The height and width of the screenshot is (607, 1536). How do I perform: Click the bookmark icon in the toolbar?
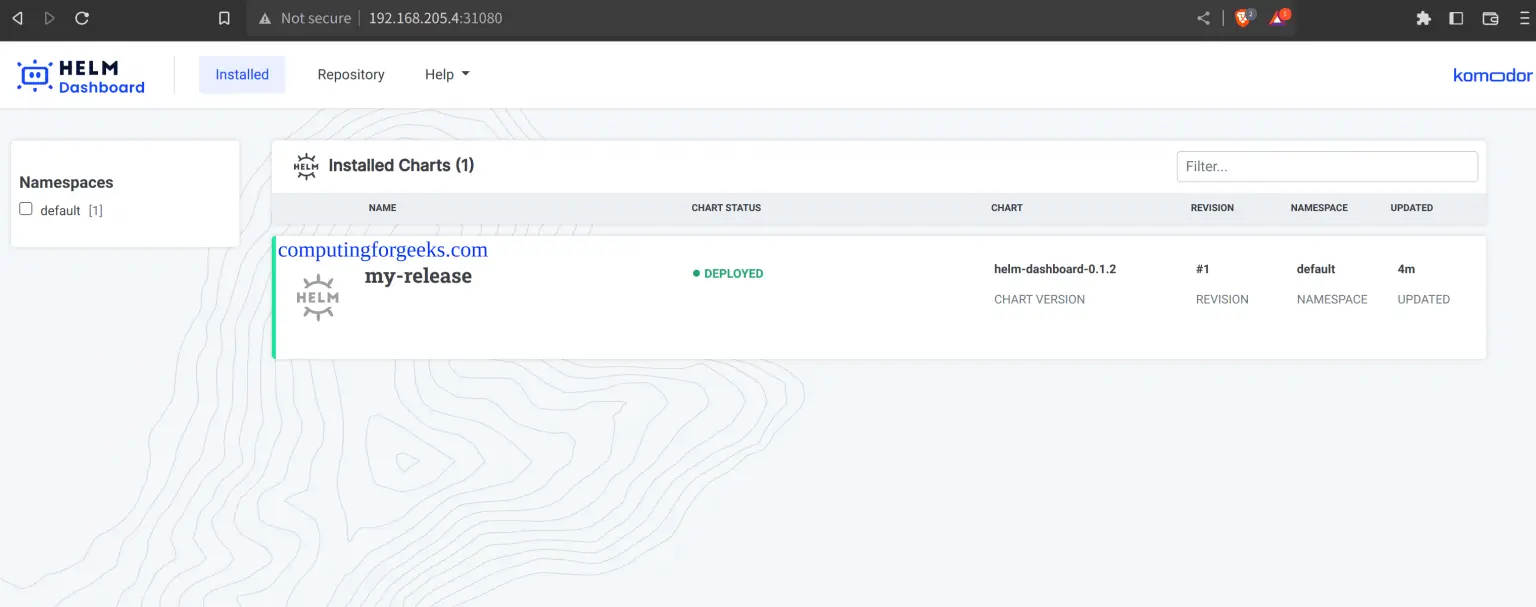[x=223, y=17]
